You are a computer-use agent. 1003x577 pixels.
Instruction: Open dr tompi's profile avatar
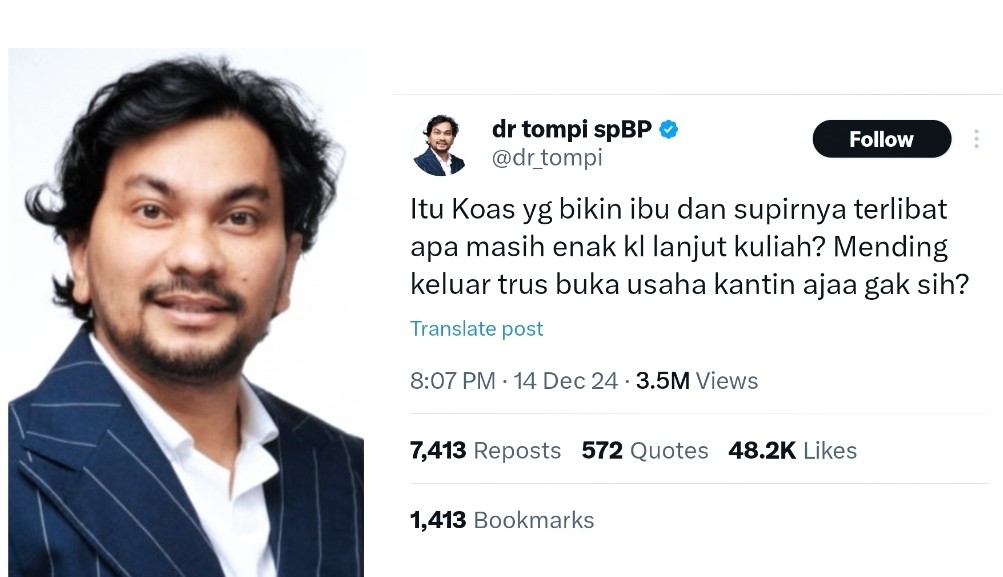click(x=439, y=145)
